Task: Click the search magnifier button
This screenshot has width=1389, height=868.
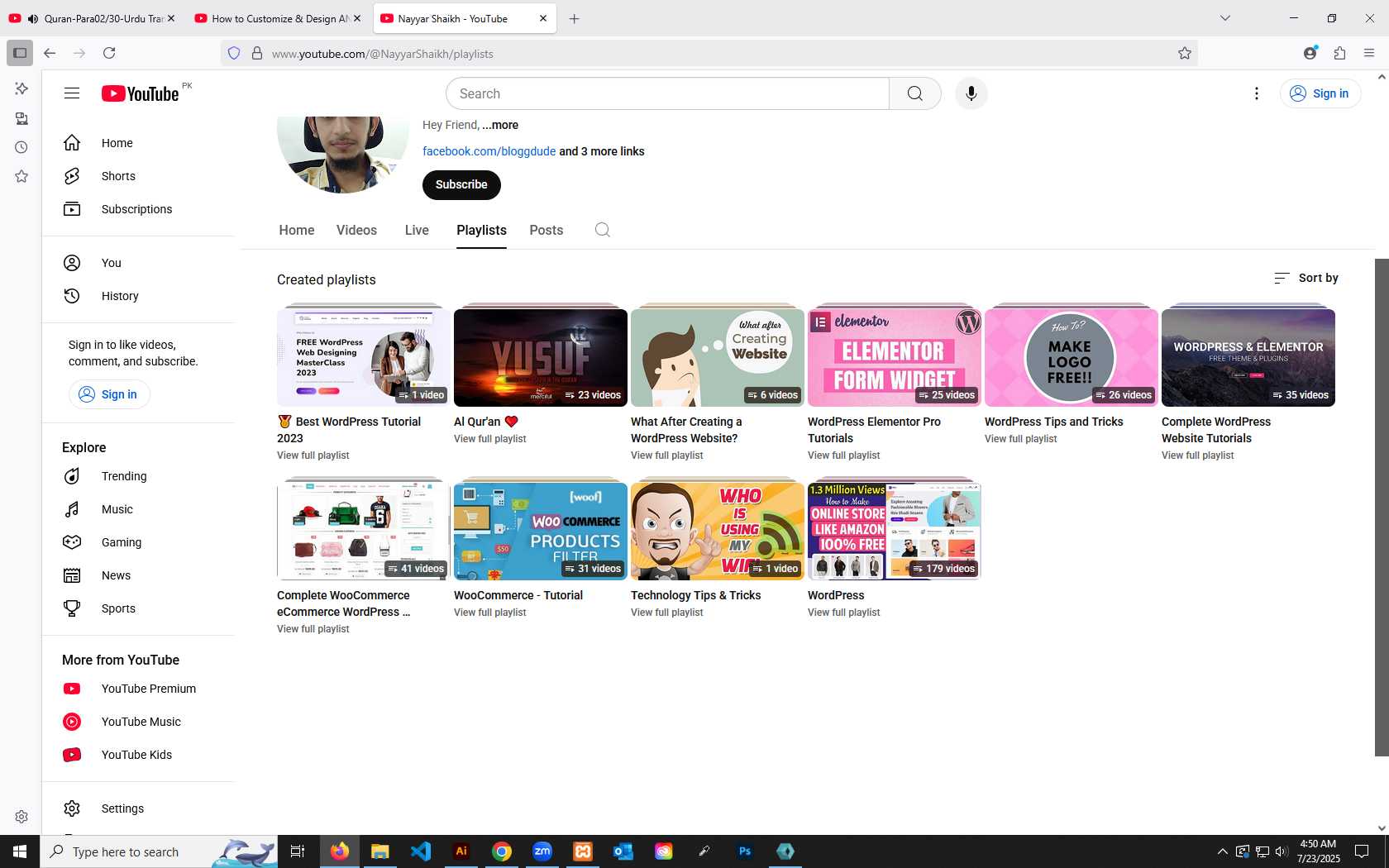Action: [x=915, y=93]
